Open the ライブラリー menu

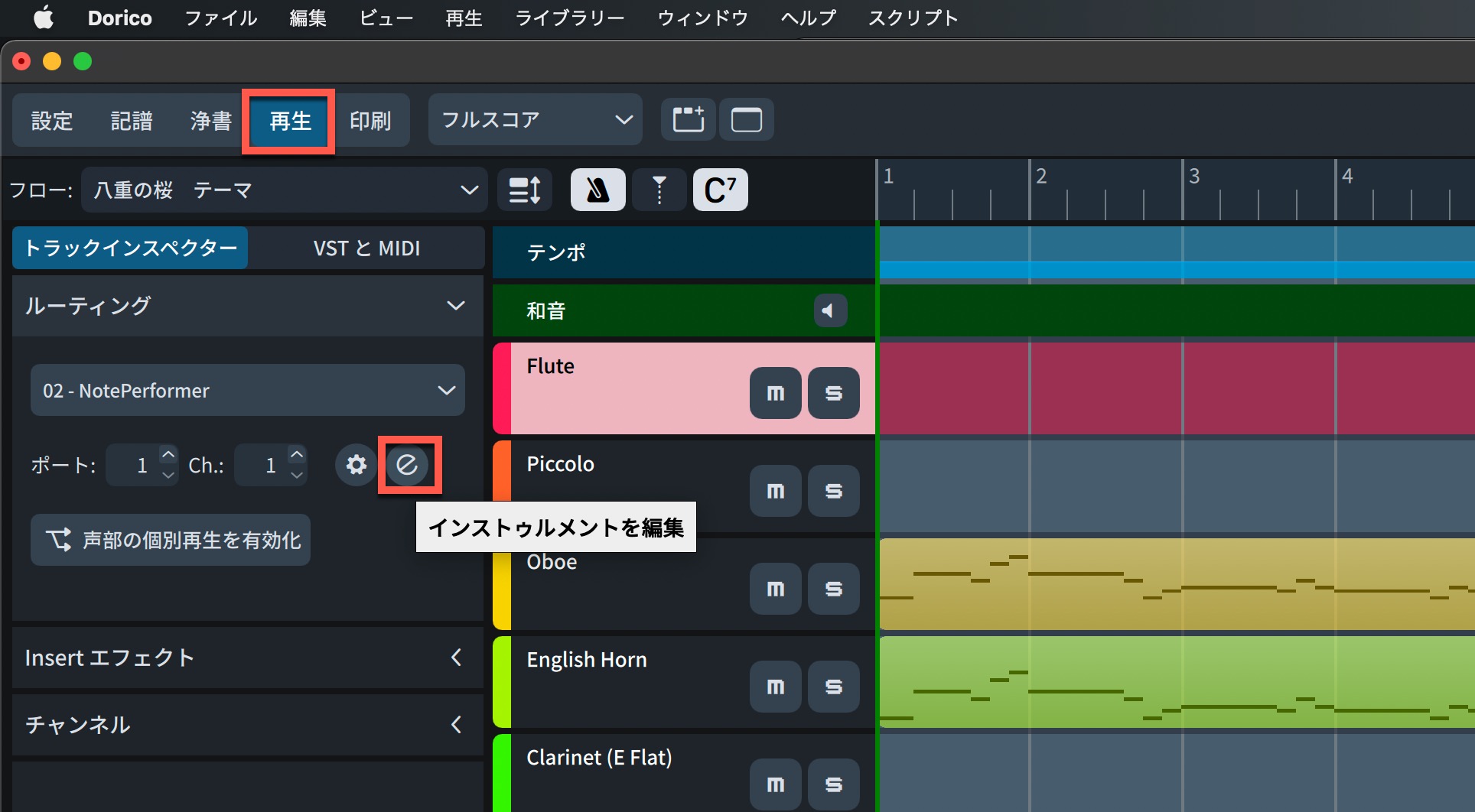pyautogui.click(x=570, y=18)
